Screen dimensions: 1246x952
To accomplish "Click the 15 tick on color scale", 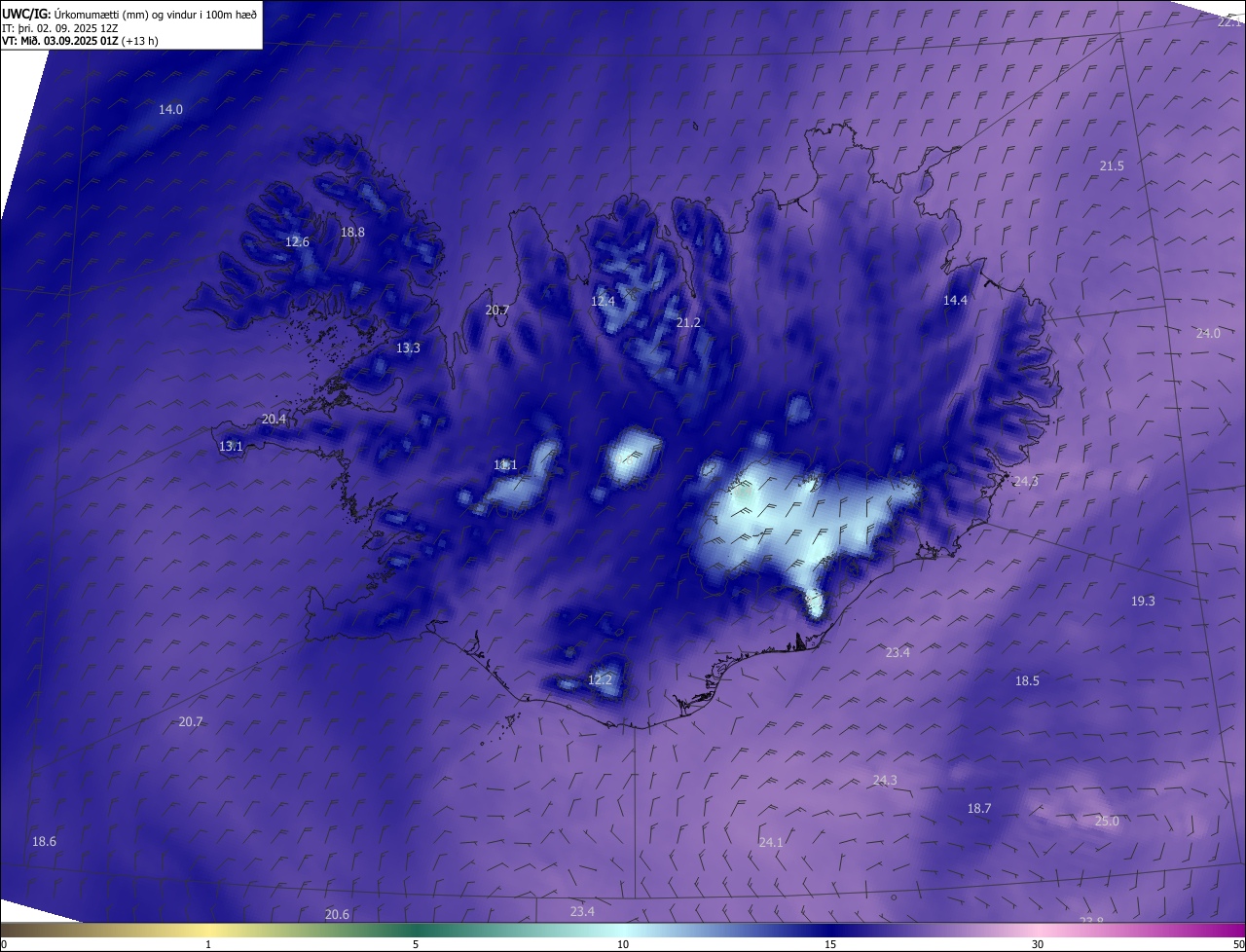I will coord(830,945).
